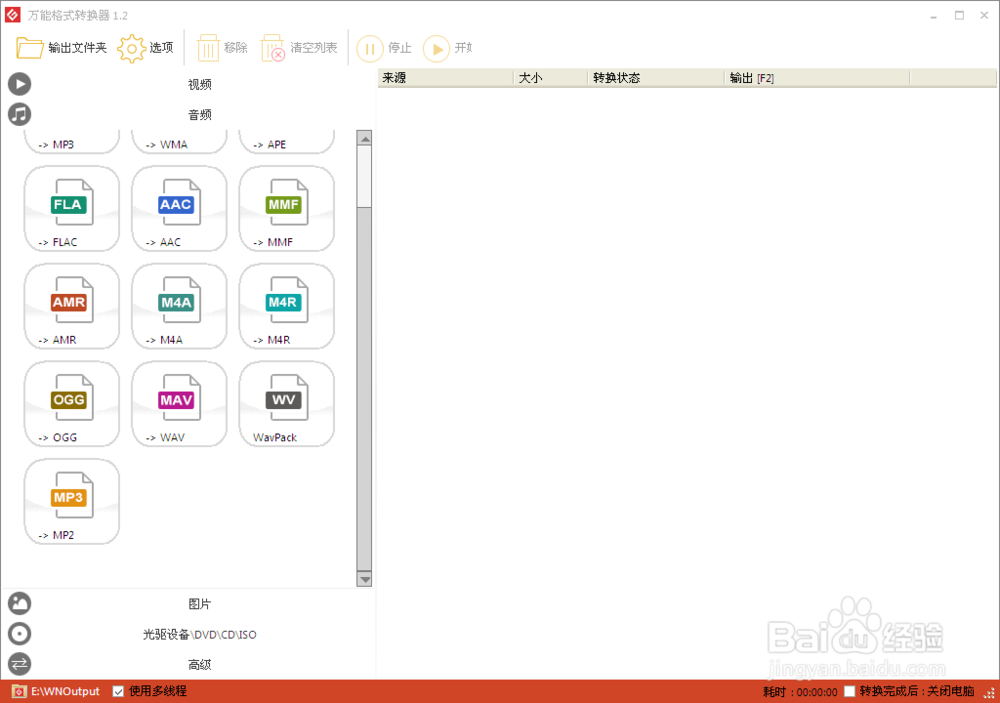
Task: Open the output folder (输出文件夹)
Action: pyautogui.click(x=61, y=48)
